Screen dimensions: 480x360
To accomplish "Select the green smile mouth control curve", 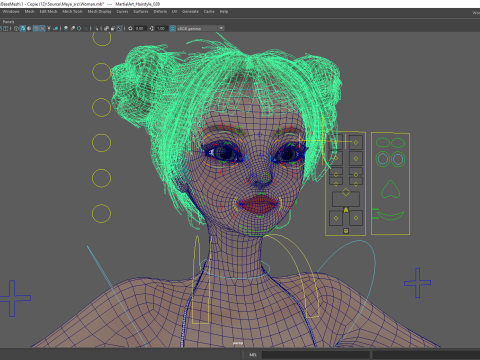I will [389, 215].
